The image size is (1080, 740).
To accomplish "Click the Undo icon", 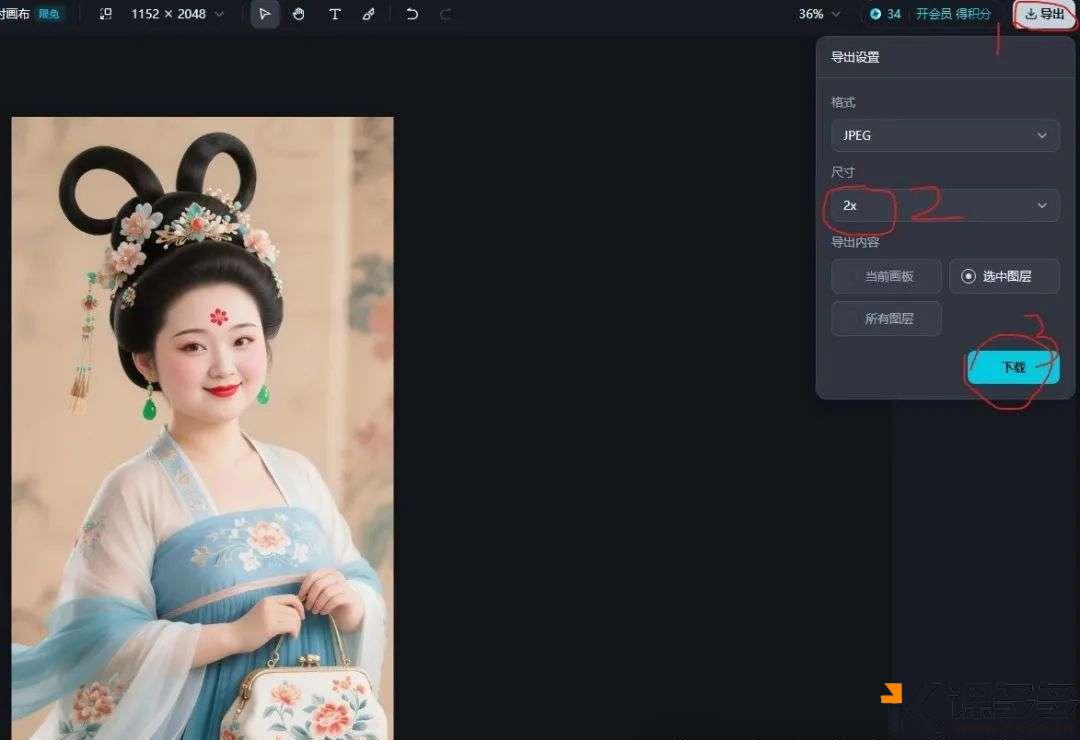I will (412, 14).
